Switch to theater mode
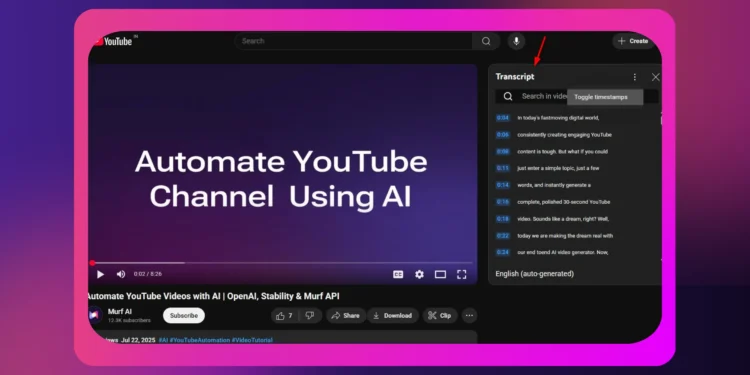Screen dimensions: 750x375 pyautogui.click(x=441, y=274)
